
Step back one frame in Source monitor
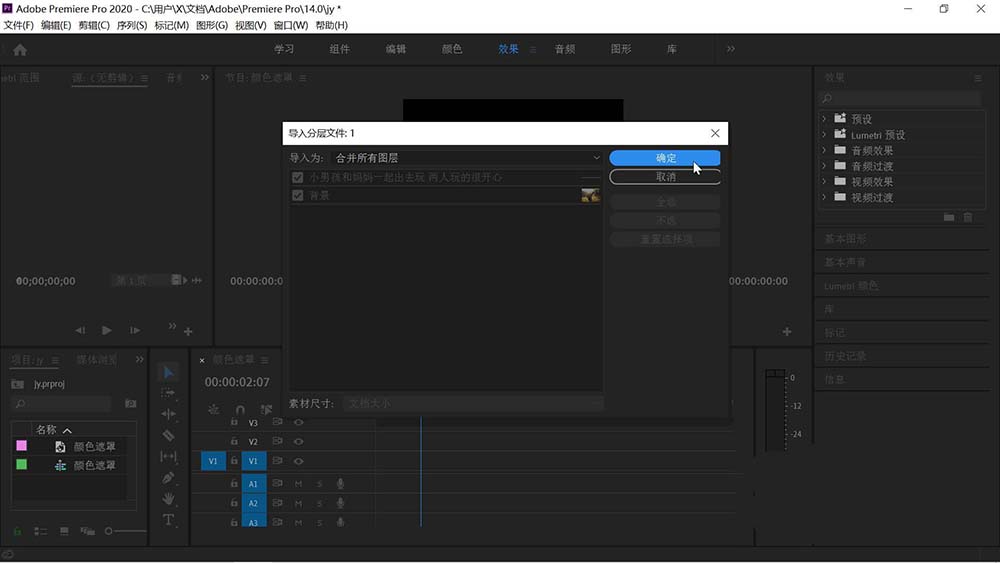pos(80,330)
